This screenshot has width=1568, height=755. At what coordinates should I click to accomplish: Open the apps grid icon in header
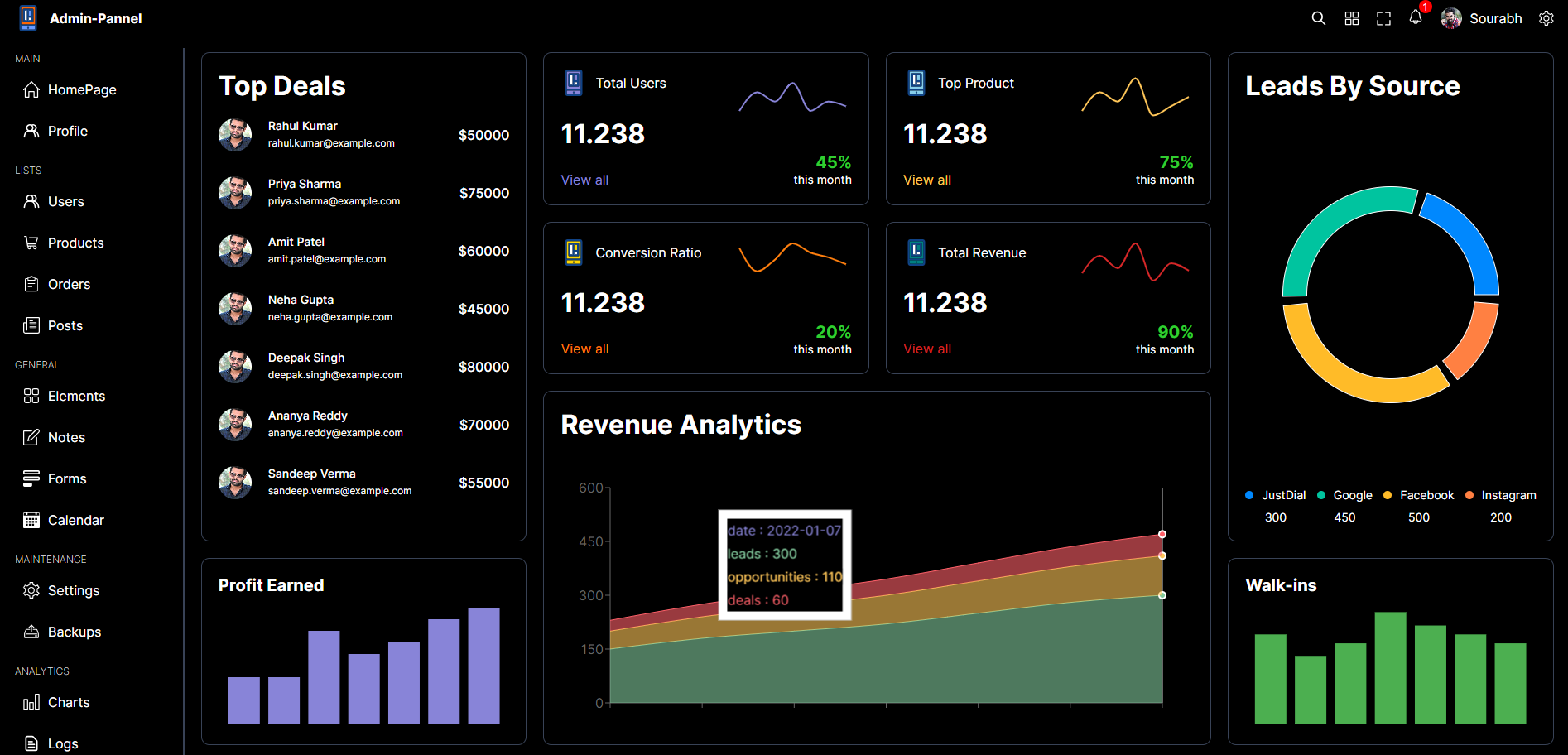point(1352,18)
